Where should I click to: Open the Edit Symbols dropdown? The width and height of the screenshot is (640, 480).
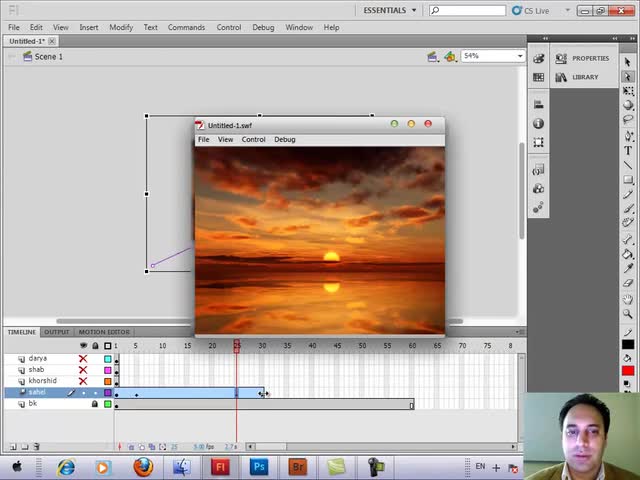[x=450, y=57]
